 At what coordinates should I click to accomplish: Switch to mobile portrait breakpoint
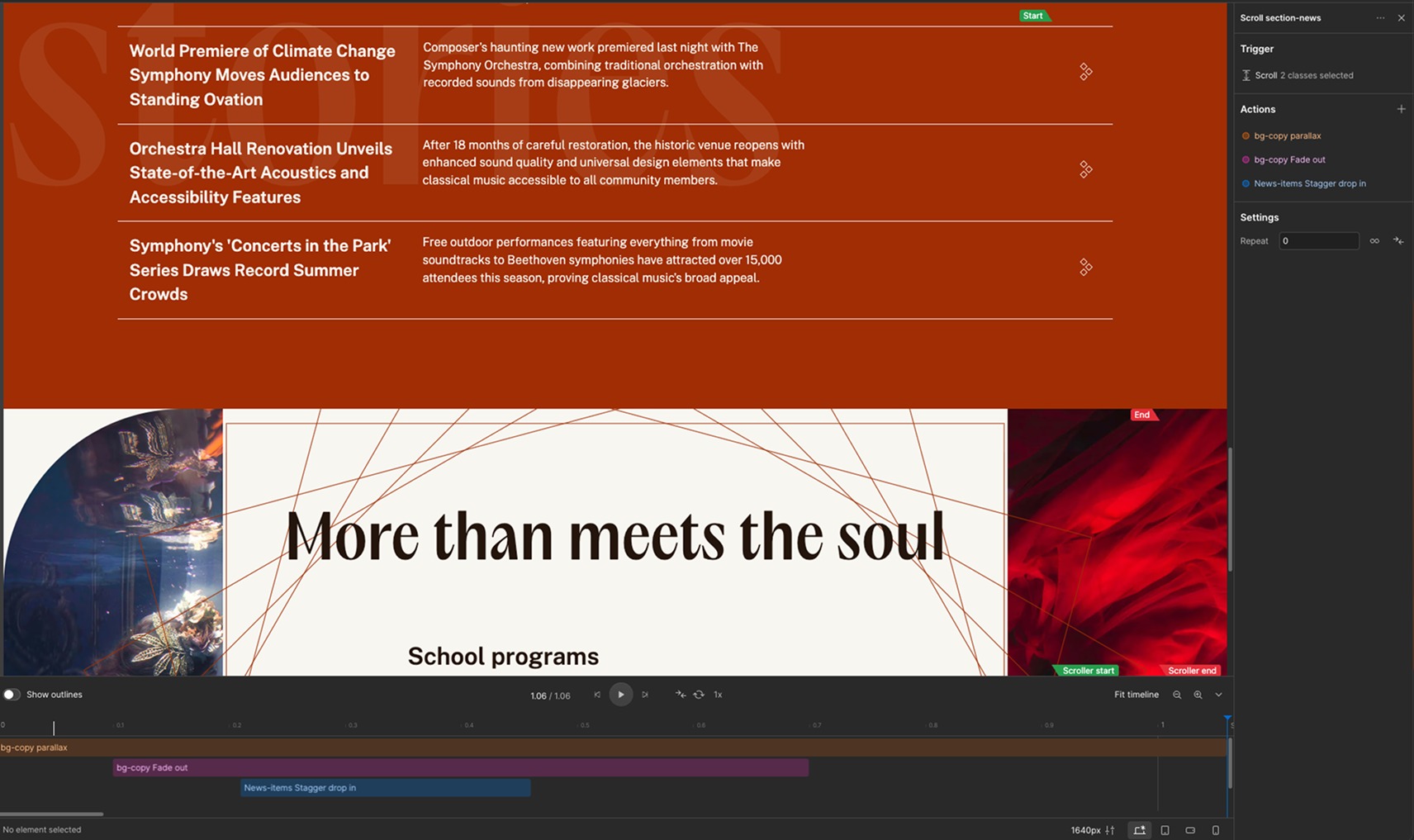[1215, 830]
